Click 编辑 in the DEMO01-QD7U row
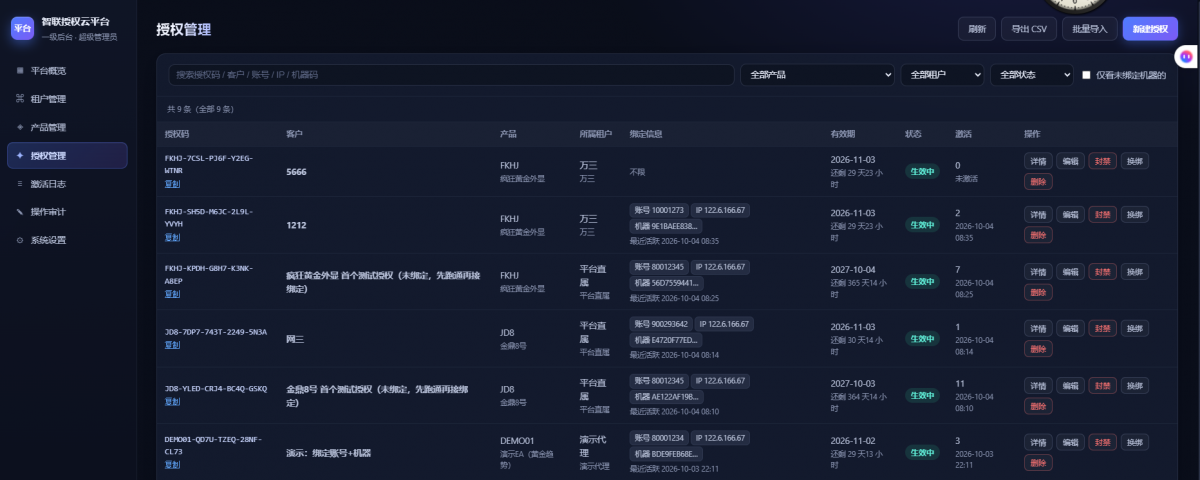Viewport: 1200px width, 480px height. (1070, 442)
